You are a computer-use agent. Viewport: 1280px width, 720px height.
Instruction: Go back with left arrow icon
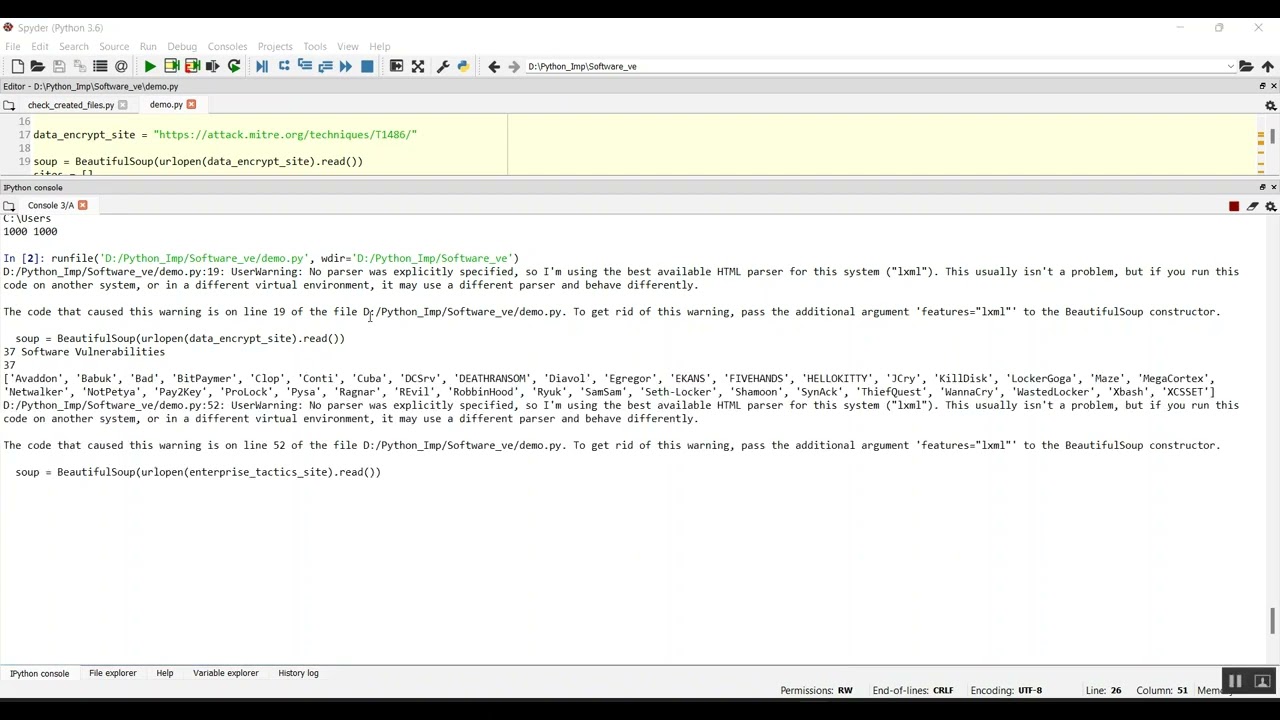pos(494,66)
